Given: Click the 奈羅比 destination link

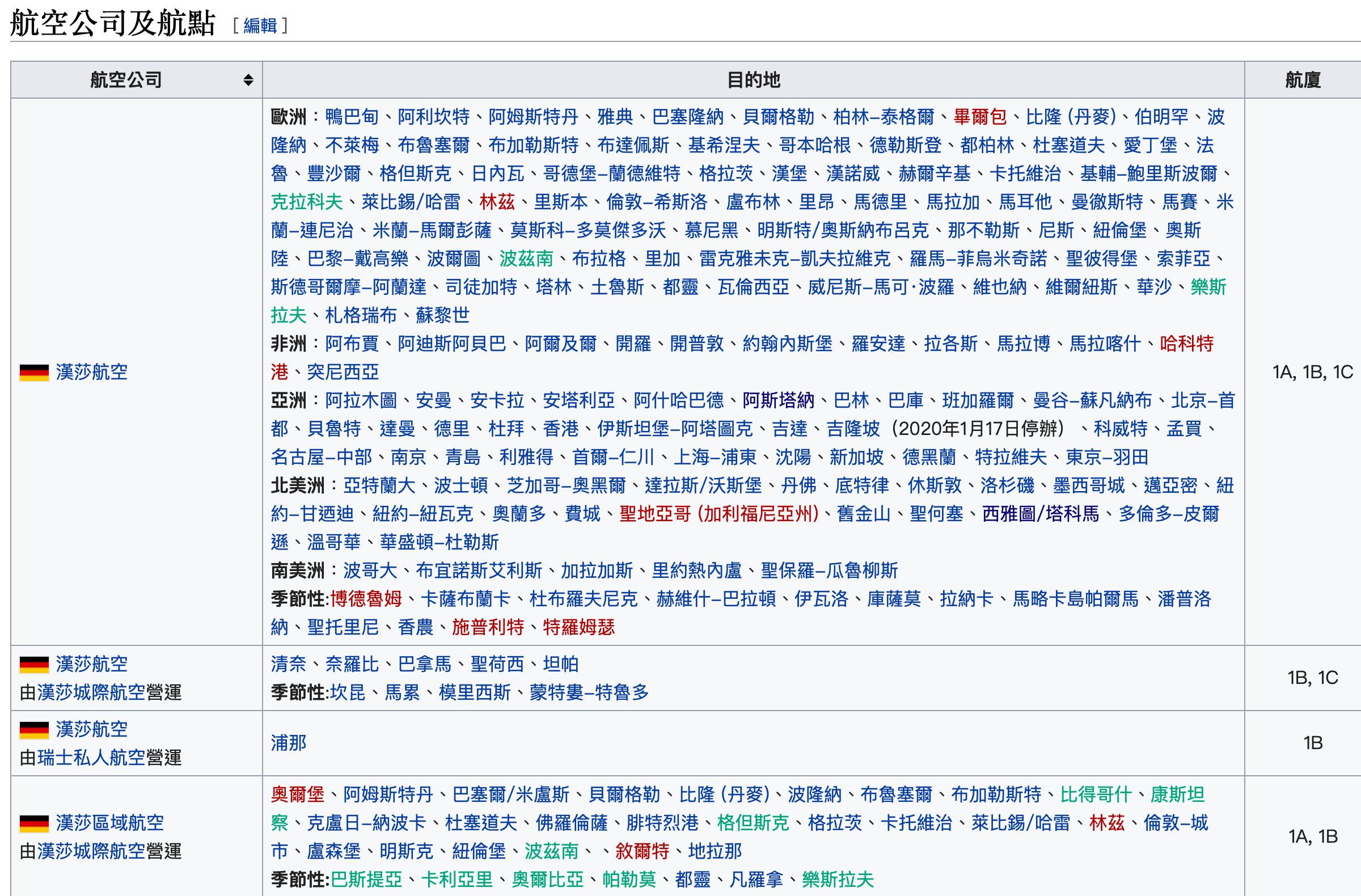Looking at the screenshot, I should click(x=352, y=664).
